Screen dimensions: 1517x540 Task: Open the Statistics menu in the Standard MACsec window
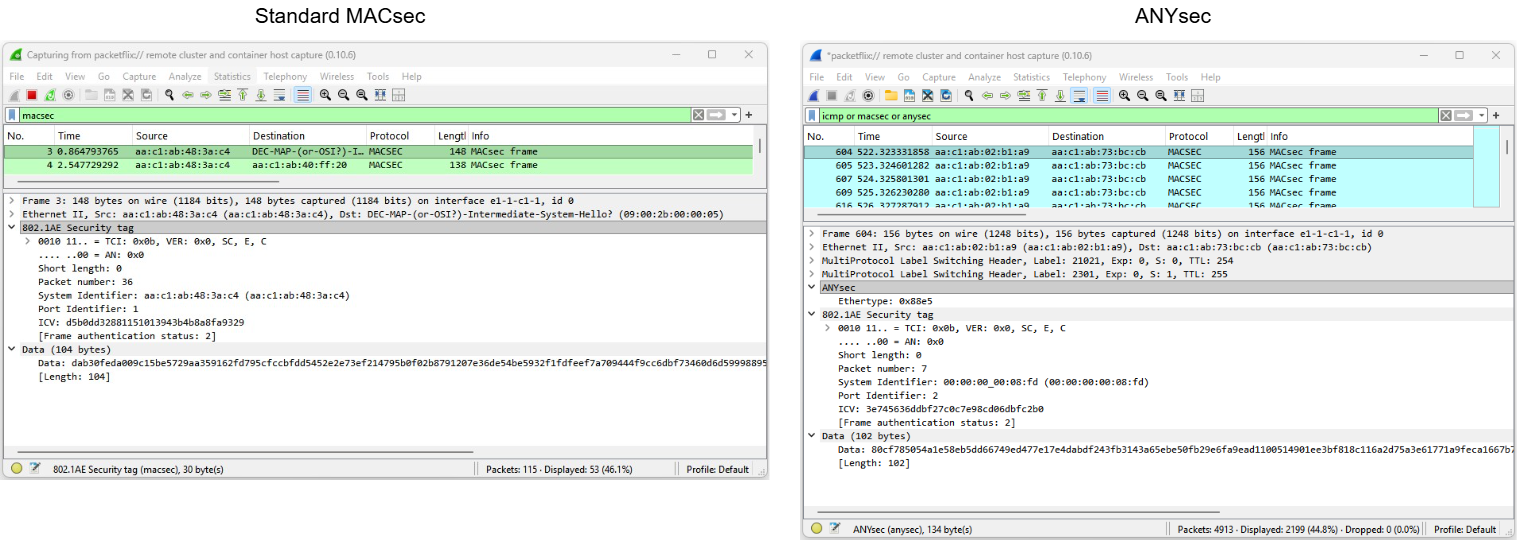point(232,76)
